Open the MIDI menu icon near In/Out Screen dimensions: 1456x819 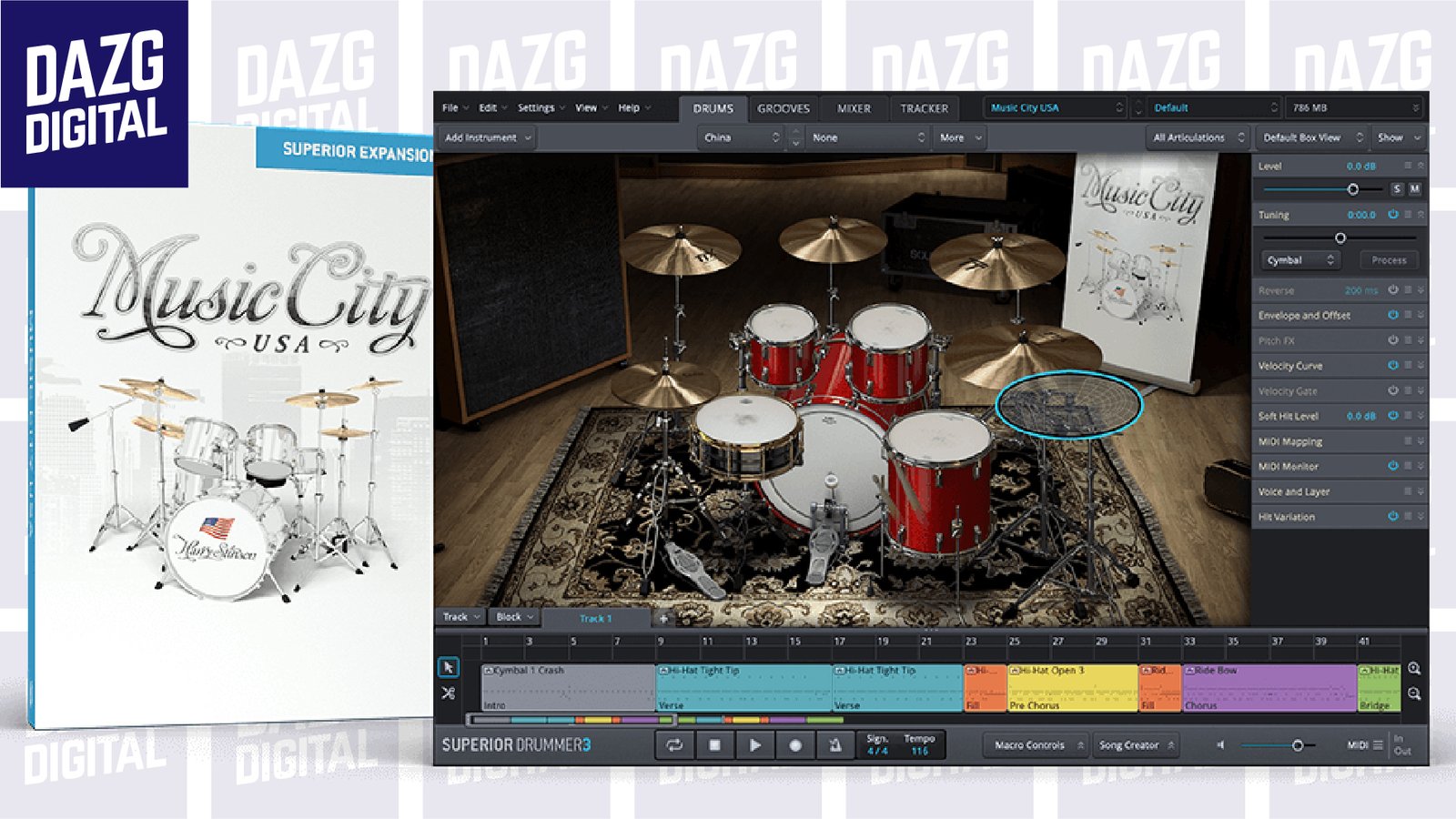[x=1378, y=745]
